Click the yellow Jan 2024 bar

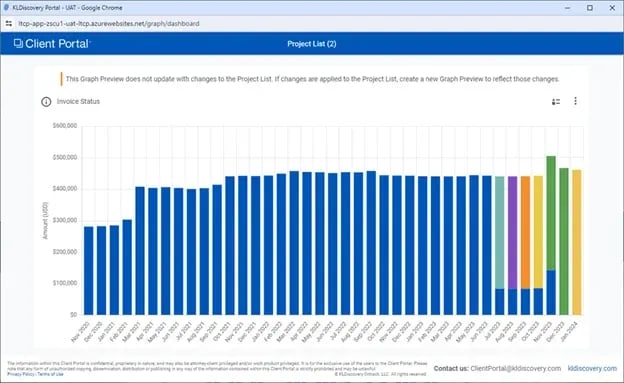[577, 242]
